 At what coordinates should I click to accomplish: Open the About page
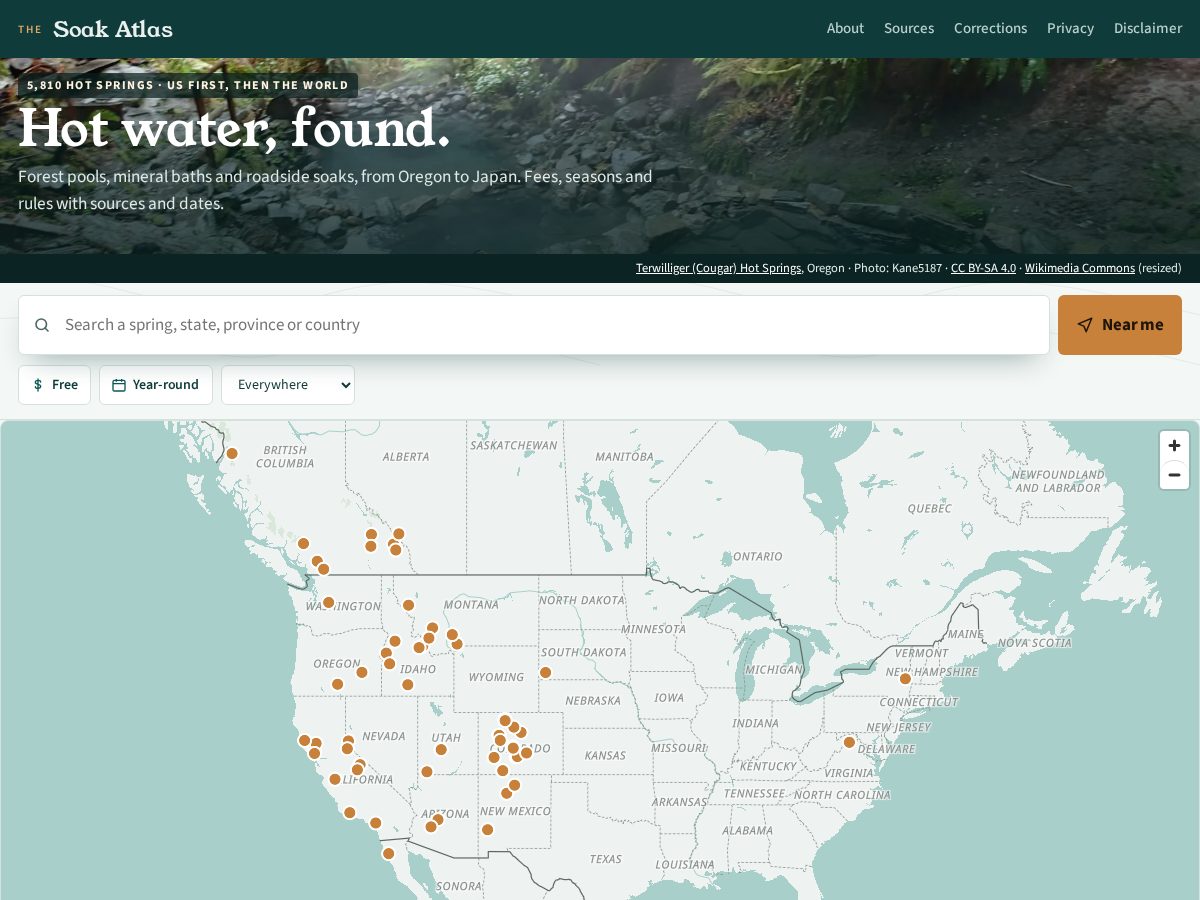coord(845,28)
